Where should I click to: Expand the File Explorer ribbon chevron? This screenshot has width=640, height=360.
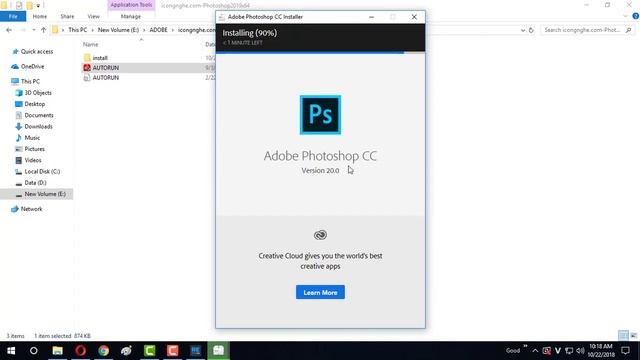[626, 16]
